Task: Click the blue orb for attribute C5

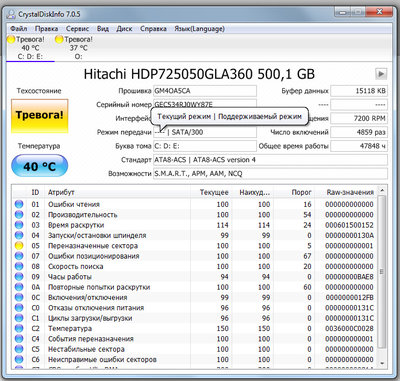Action: [19, 349]
